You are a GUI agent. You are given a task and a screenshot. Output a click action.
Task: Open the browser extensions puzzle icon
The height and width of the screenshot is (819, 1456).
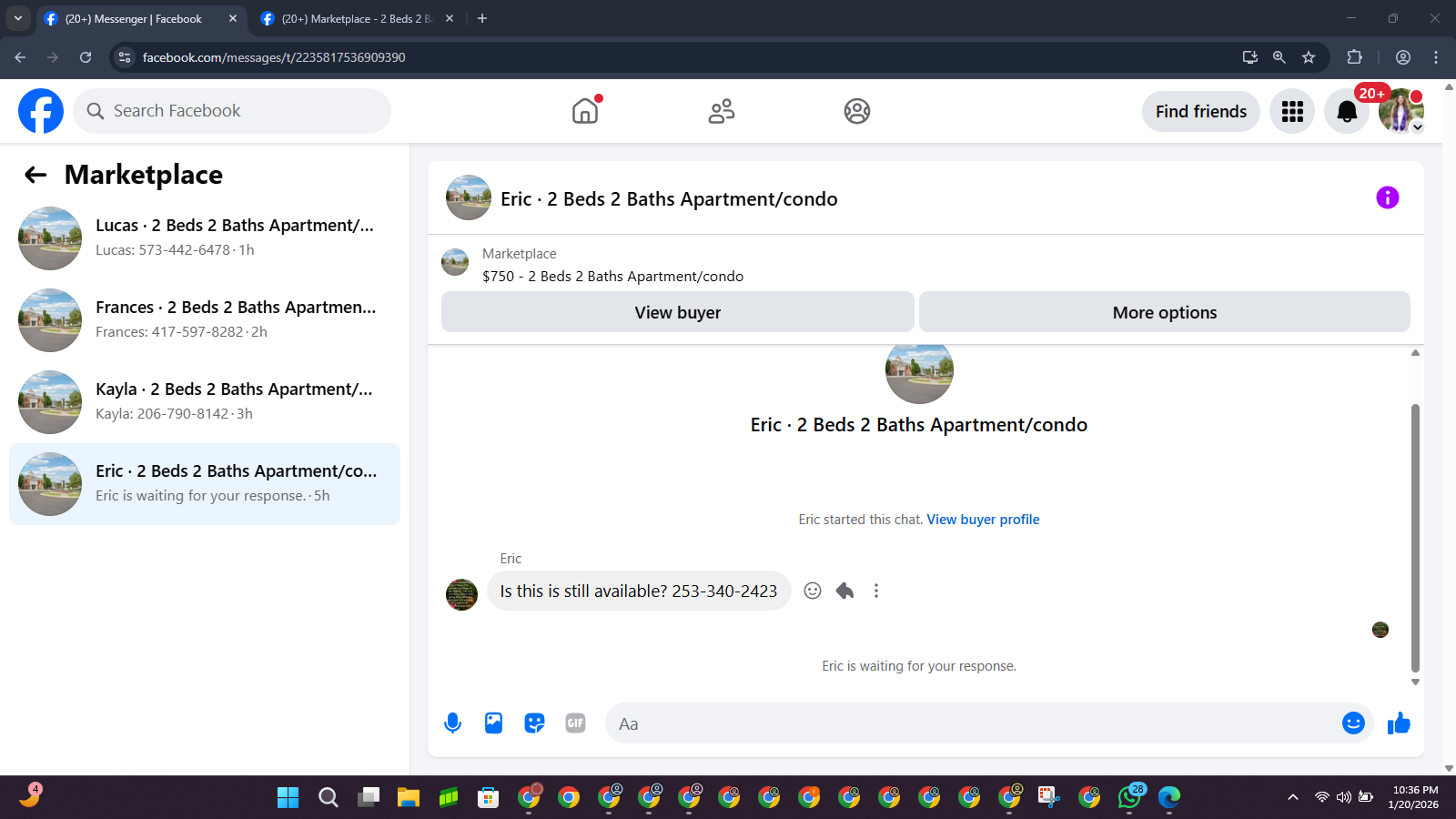1354,57
